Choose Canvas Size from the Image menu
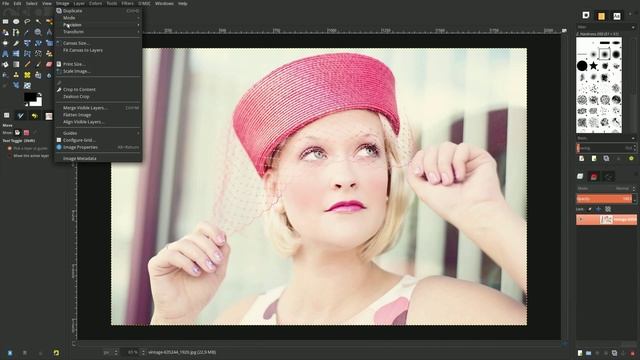The image size is (640, 360). point(99,43)
